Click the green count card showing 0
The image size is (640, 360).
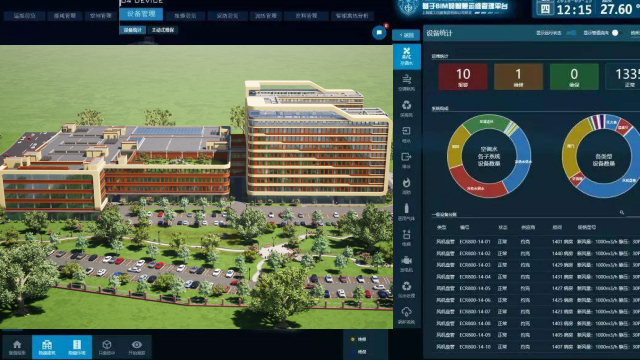[x=574, y=77]
